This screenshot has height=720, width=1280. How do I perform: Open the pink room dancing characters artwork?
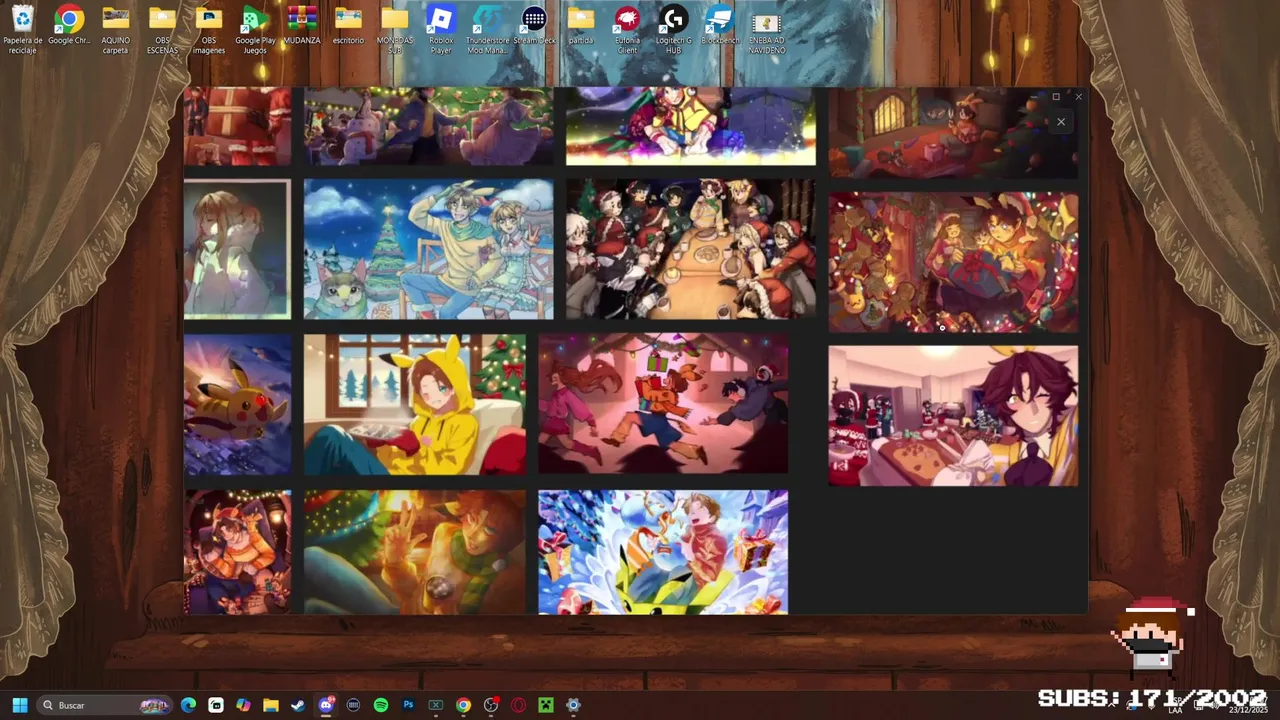point(663,404)
